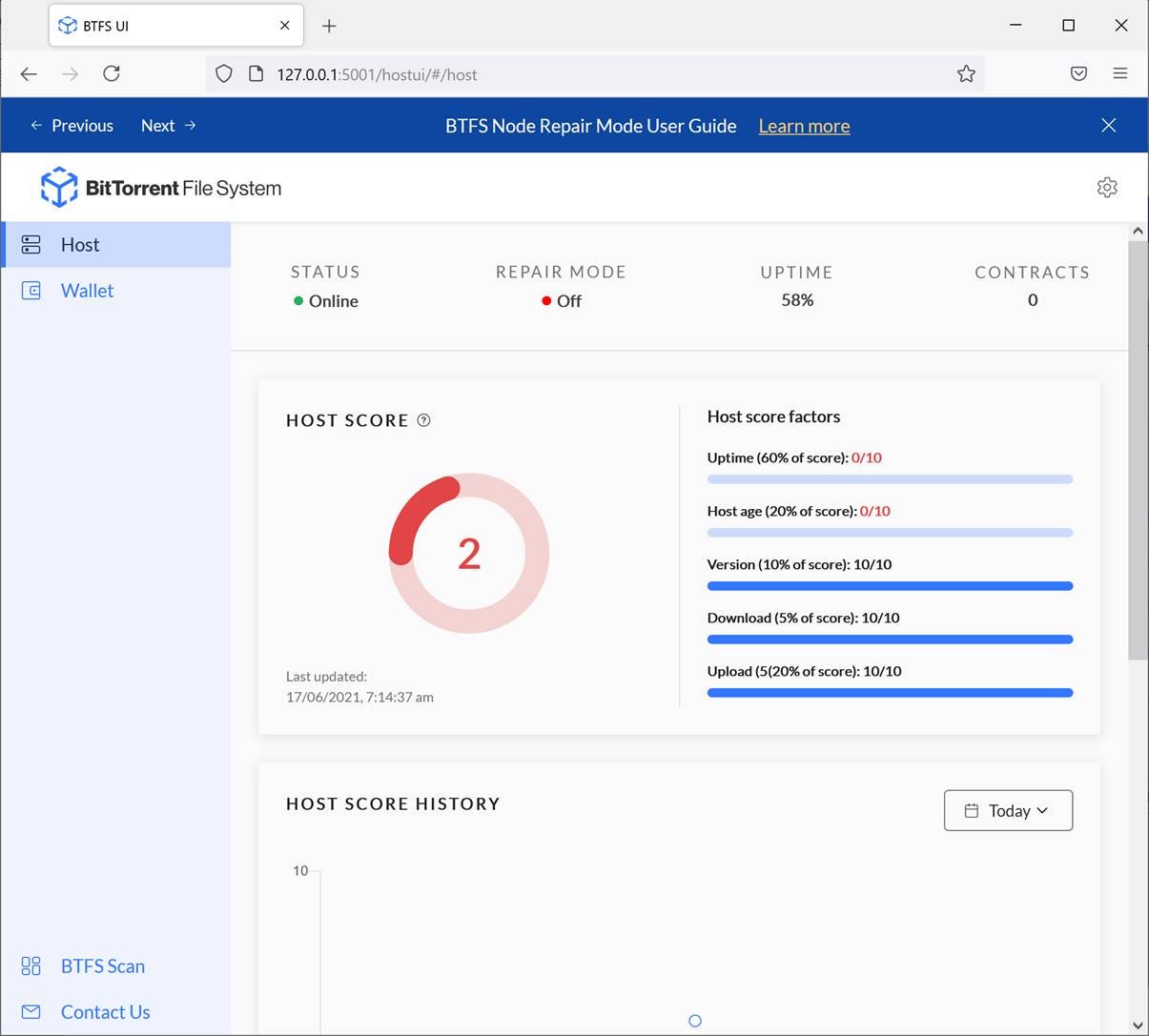Screen dimensions: 1149x1036
Task: Click the Download score progress bar
Action: [x=890, y=640]
